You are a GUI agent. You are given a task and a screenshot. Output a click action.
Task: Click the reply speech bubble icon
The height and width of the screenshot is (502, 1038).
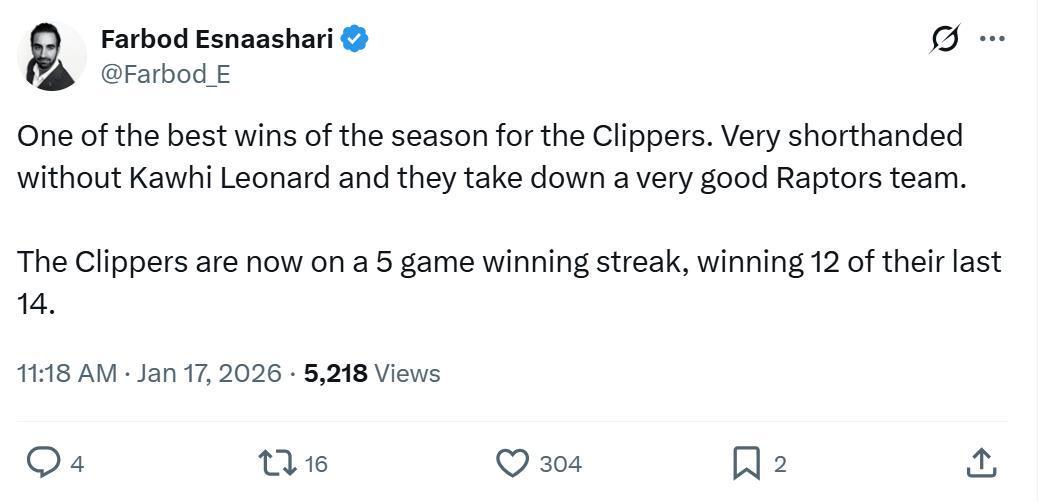[x=44, y=463]
